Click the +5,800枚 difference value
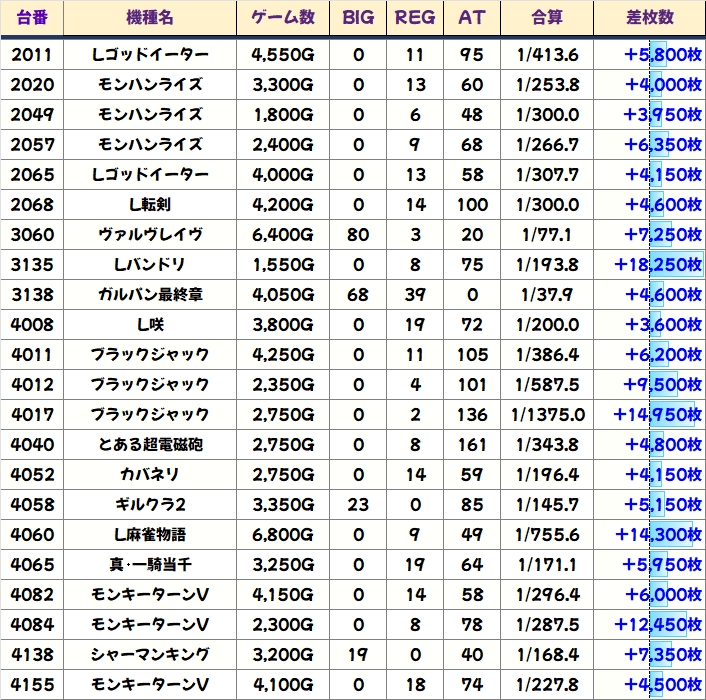 pyautogui.click(x=663, y=55)
